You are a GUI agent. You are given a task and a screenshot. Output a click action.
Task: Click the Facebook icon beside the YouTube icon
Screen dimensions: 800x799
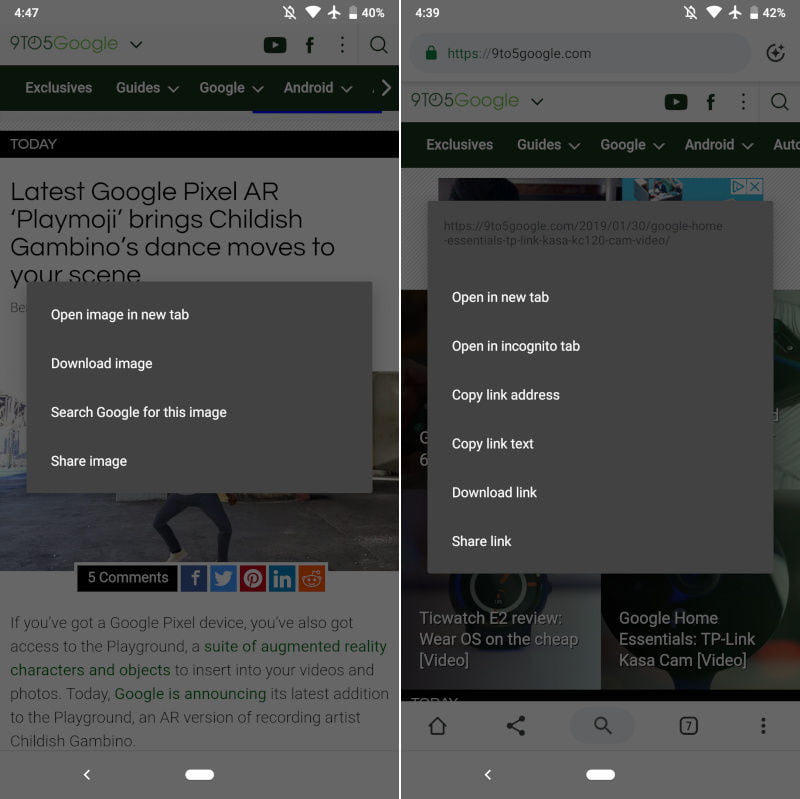tap(309, 45)
